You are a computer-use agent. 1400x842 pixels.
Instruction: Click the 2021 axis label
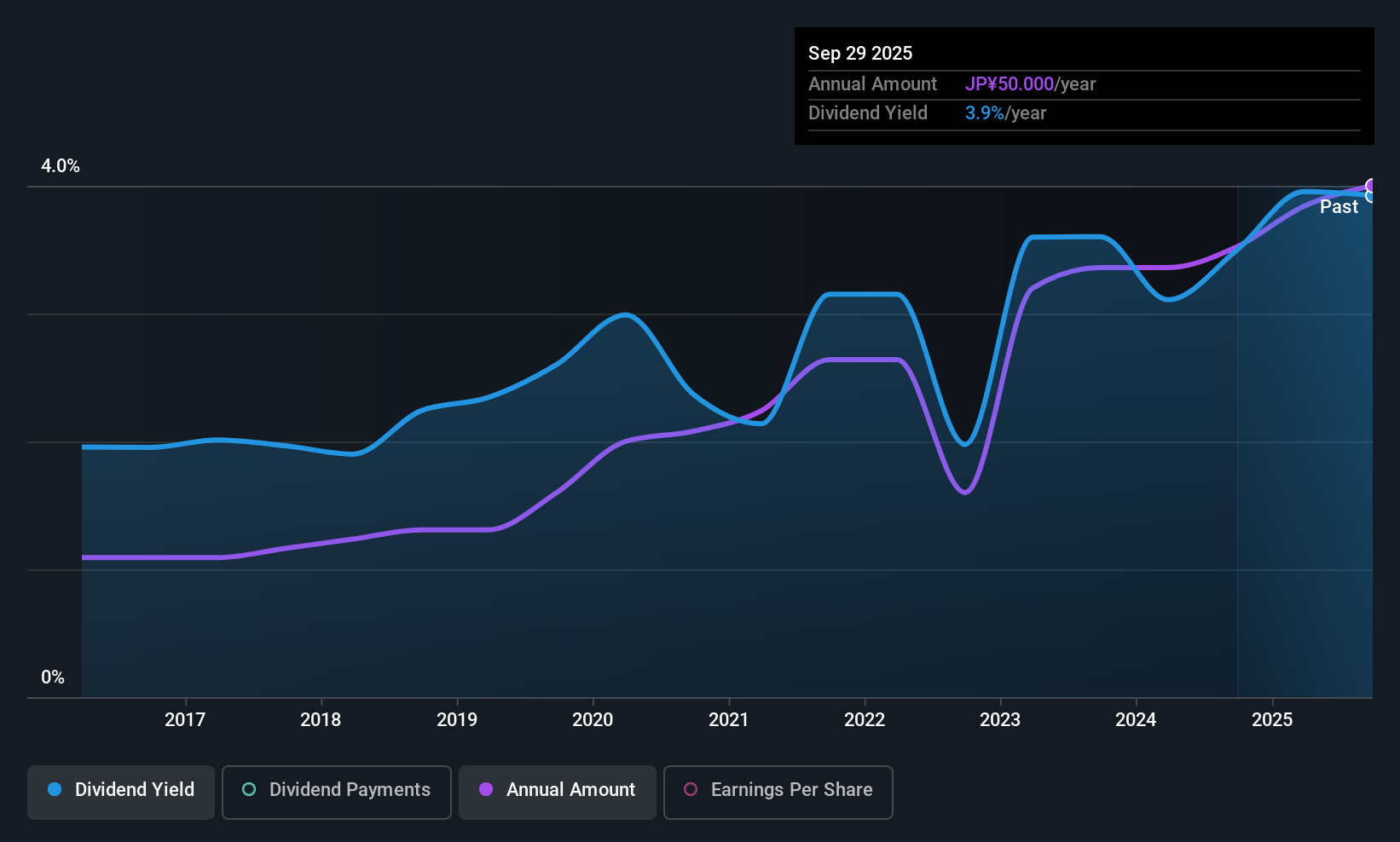pyautogui.click(x=729, y=719)
